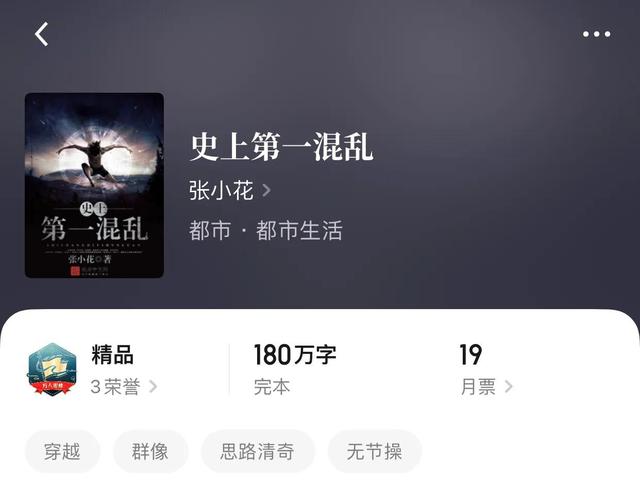Open author 张小花 profile
The image size is (640, 492).
tap(221, 190)
